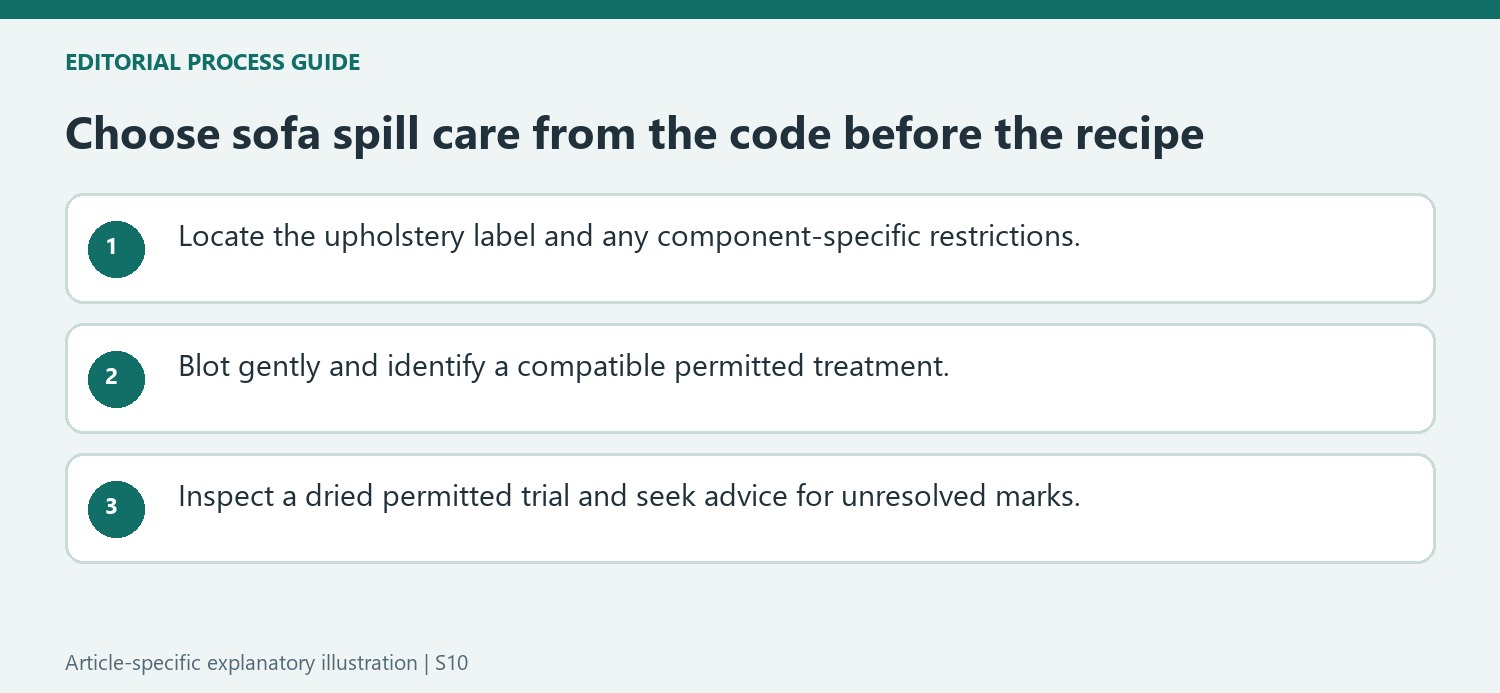This screenshot has height=693, width=1500.
Task: Click the step 2 number circle
Action: 116,379
